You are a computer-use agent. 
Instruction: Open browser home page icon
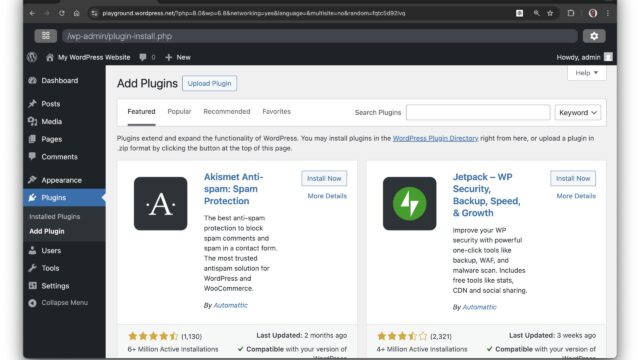(x=76, y=13)
